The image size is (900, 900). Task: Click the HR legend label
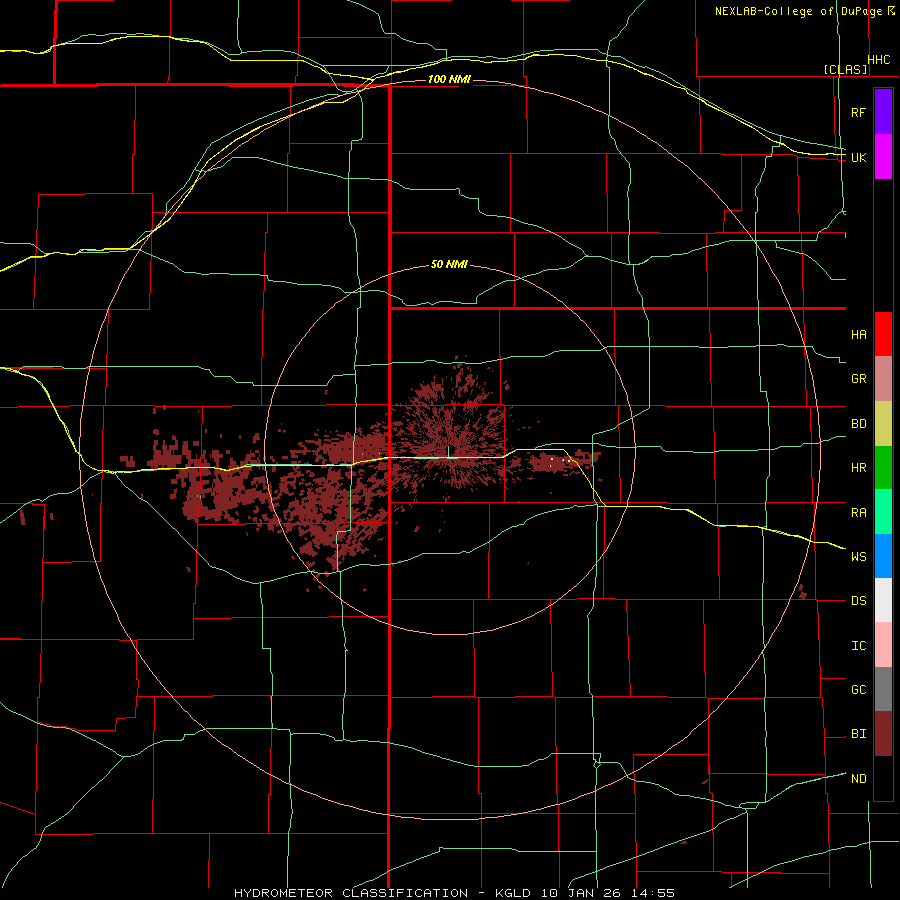pos(858,468)
